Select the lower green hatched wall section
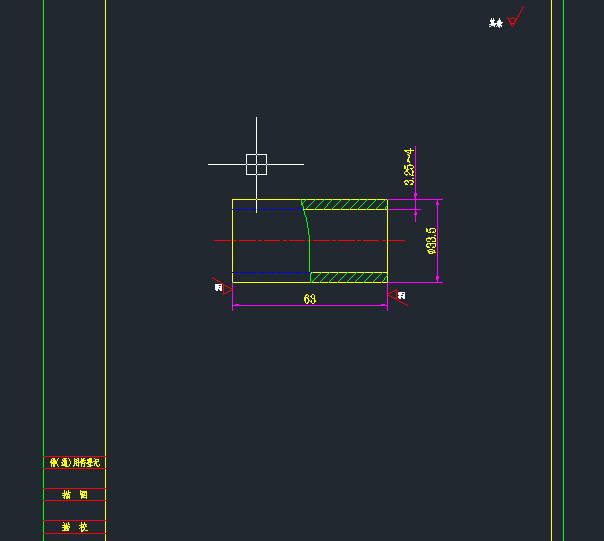Screen dimensions: 604x541 [349, 277]
